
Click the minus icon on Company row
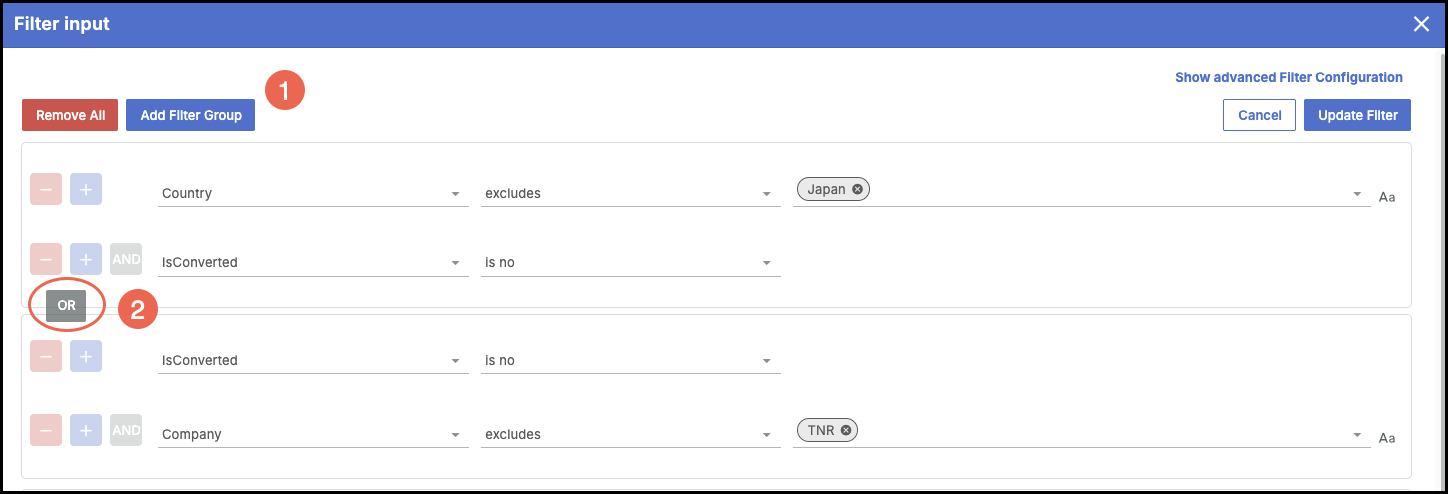coord(46,430)
